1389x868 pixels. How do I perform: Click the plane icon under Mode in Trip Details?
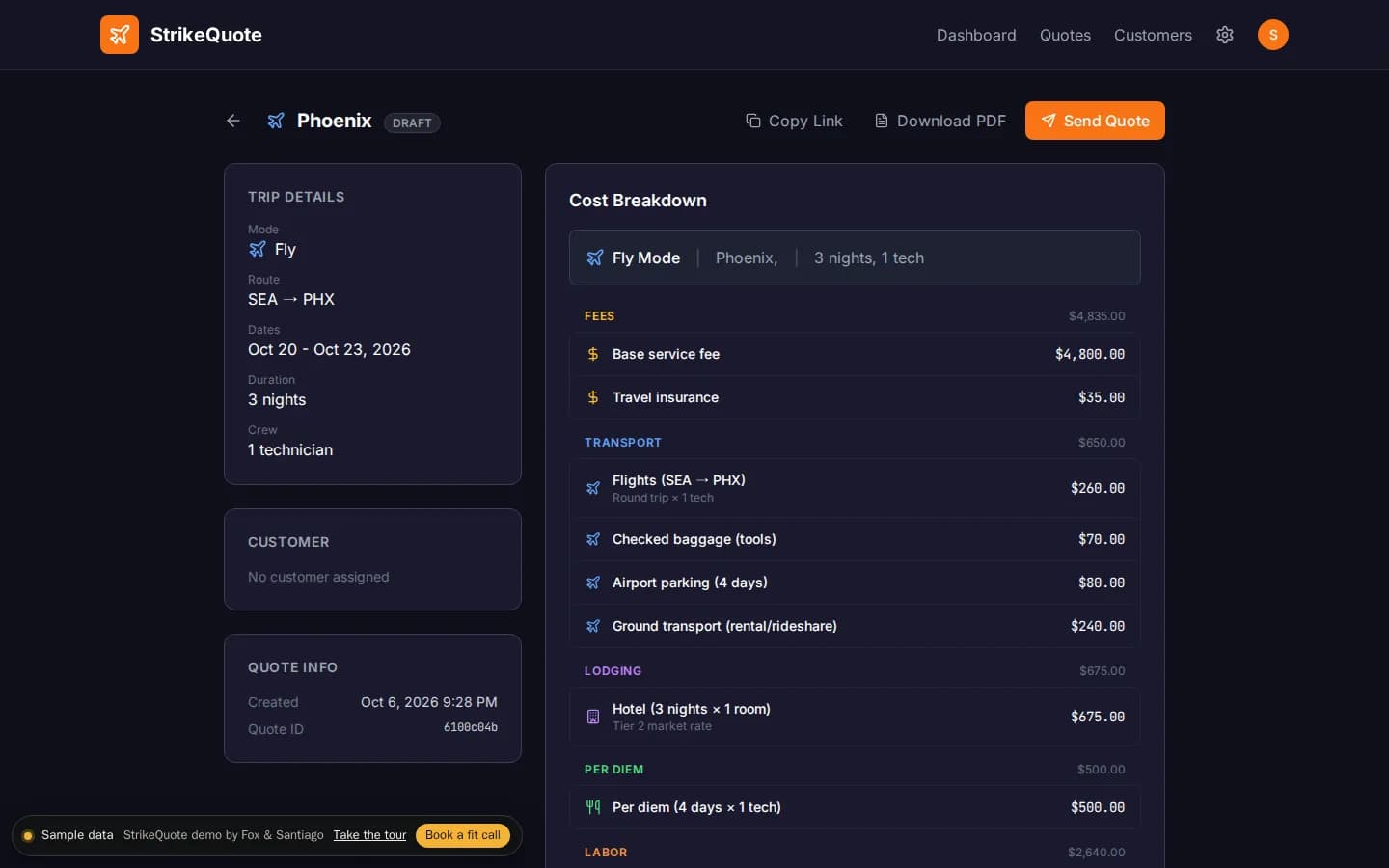coord(257,249)
